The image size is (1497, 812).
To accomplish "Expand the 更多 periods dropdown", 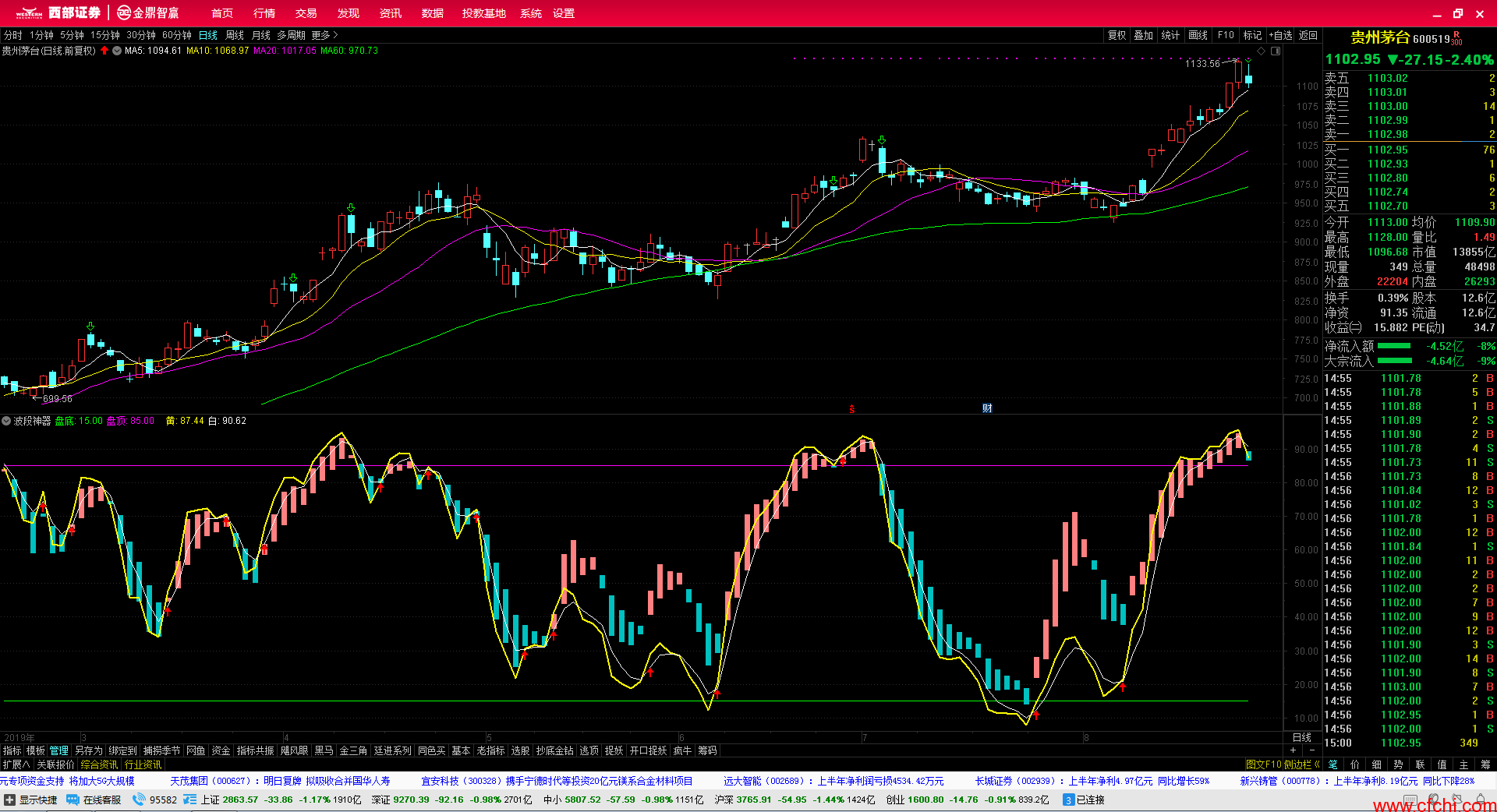I will click(x=324, y=35).
